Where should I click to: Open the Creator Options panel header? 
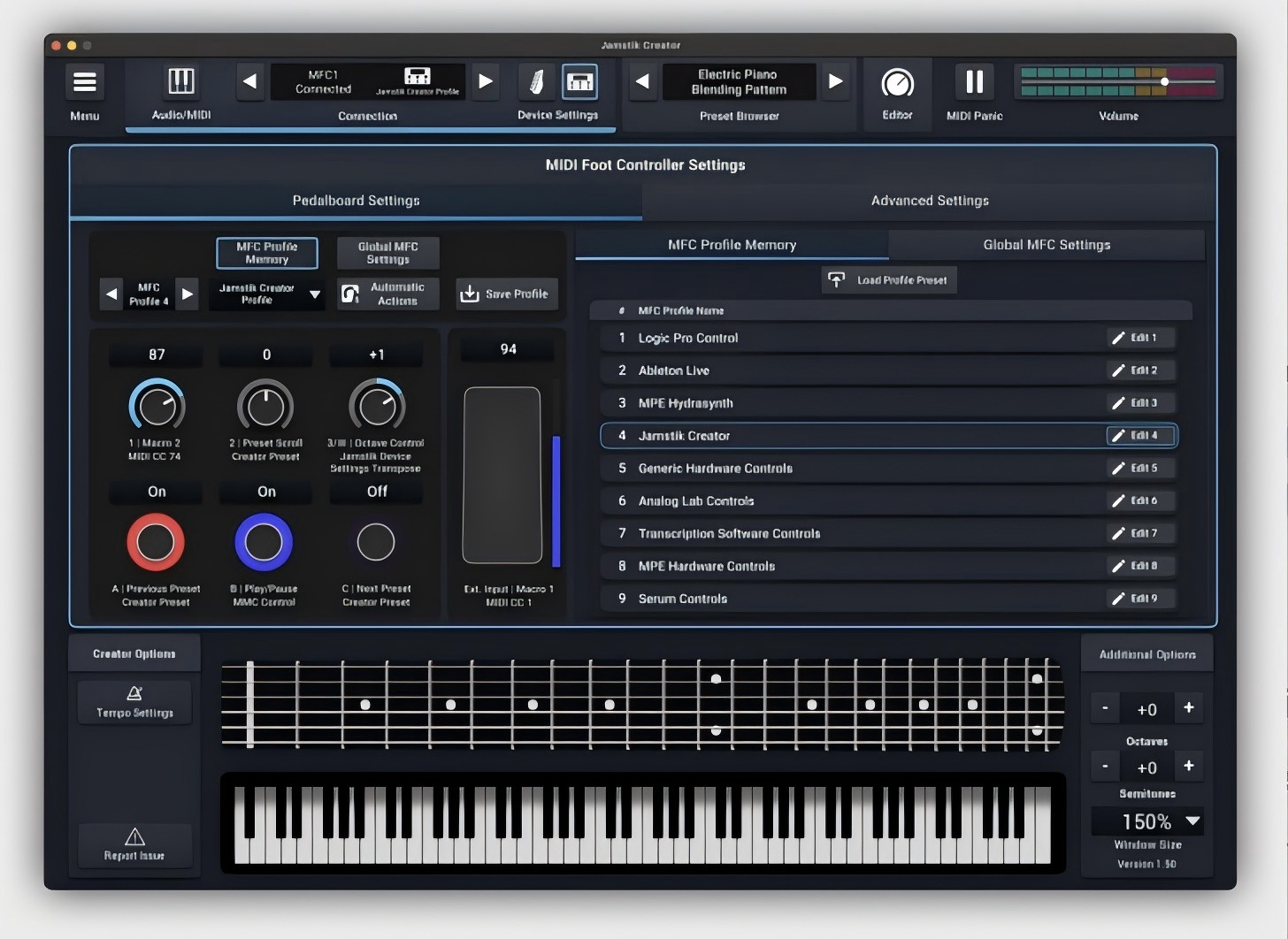(134, 654)
